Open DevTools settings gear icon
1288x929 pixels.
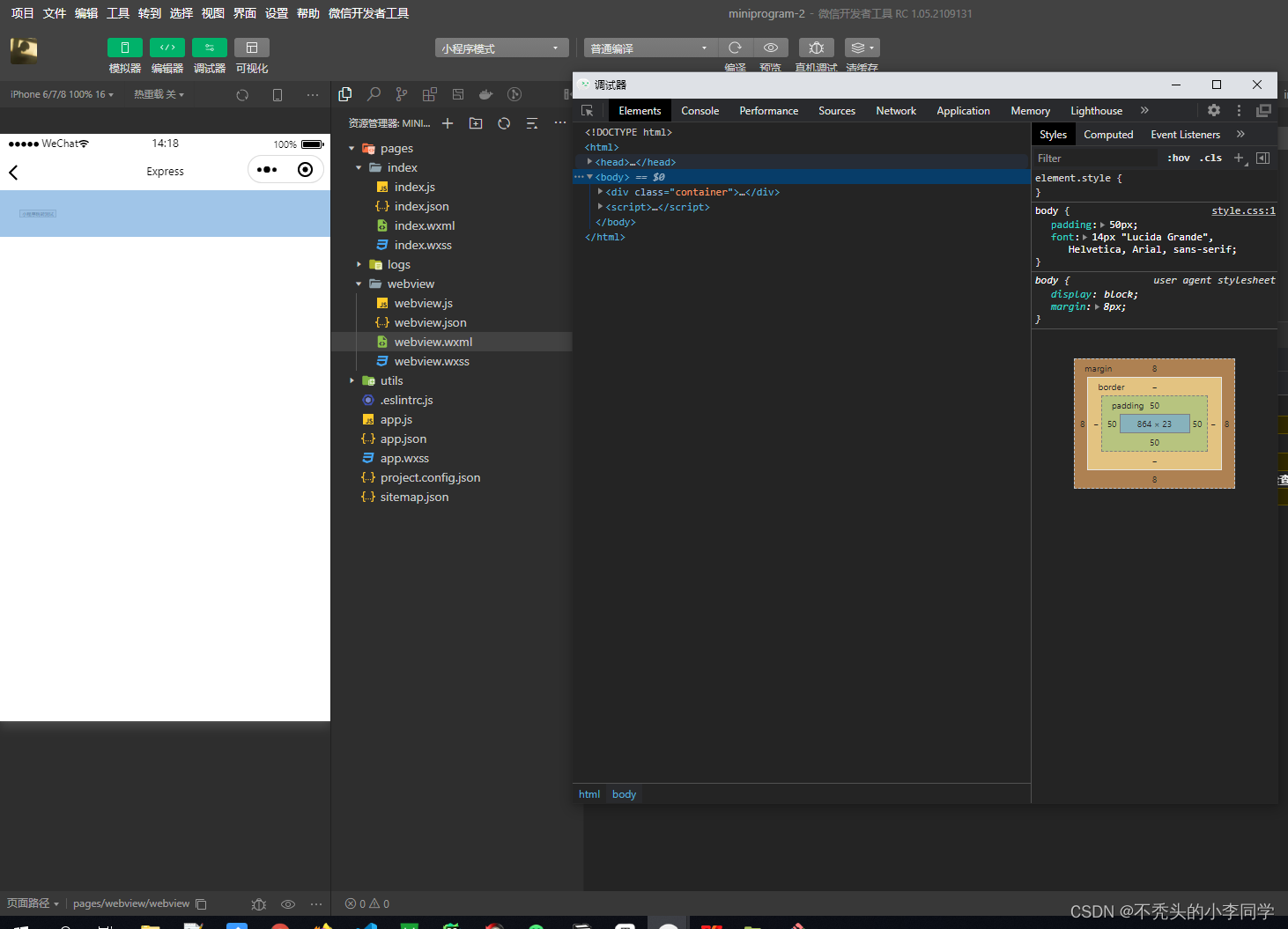coord(1214,110)
